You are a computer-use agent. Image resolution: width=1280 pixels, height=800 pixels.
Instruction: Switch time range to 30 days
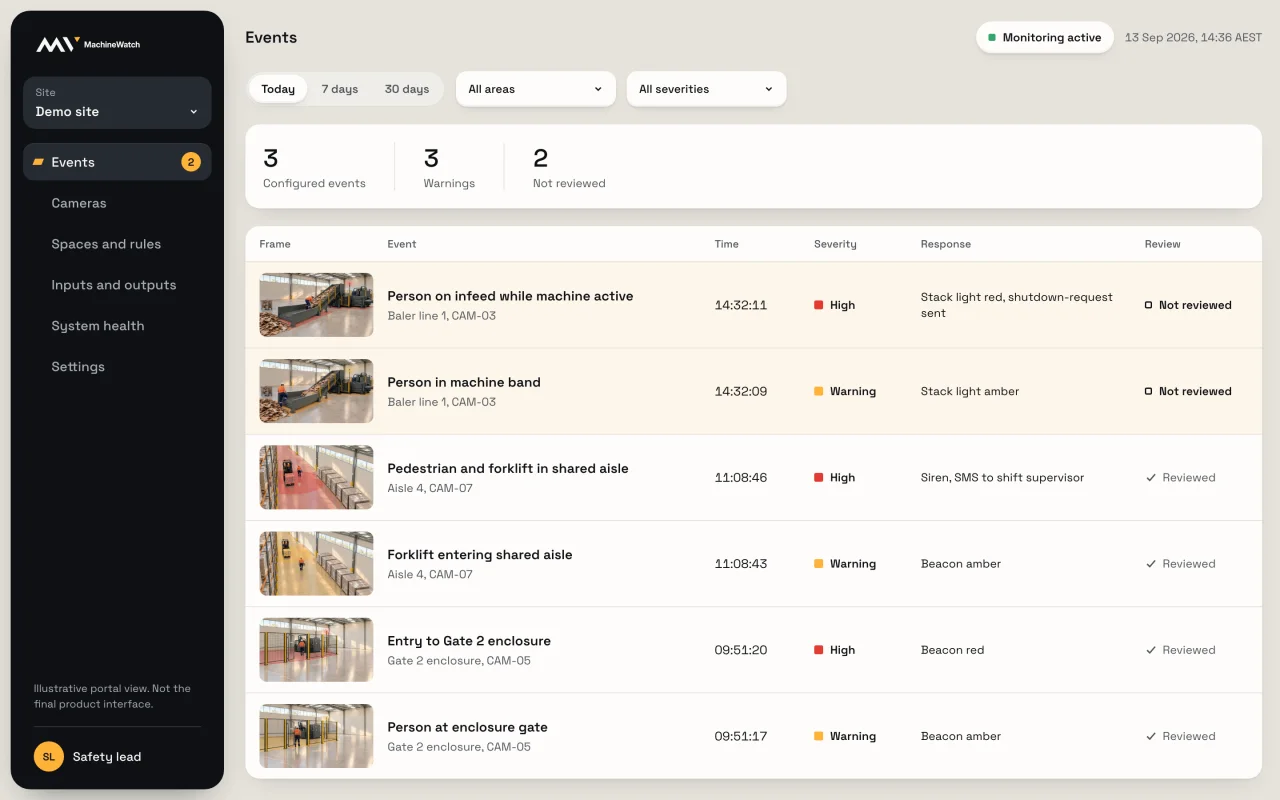[x=407, y=89]
